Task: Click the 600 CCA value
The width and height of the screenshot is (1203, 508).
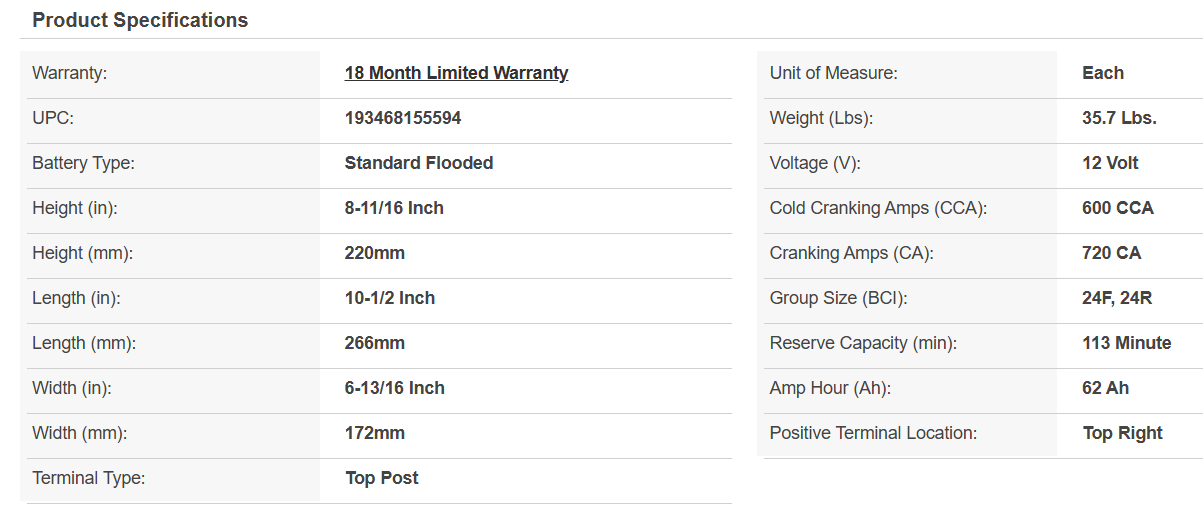Action: point(1117,208)
